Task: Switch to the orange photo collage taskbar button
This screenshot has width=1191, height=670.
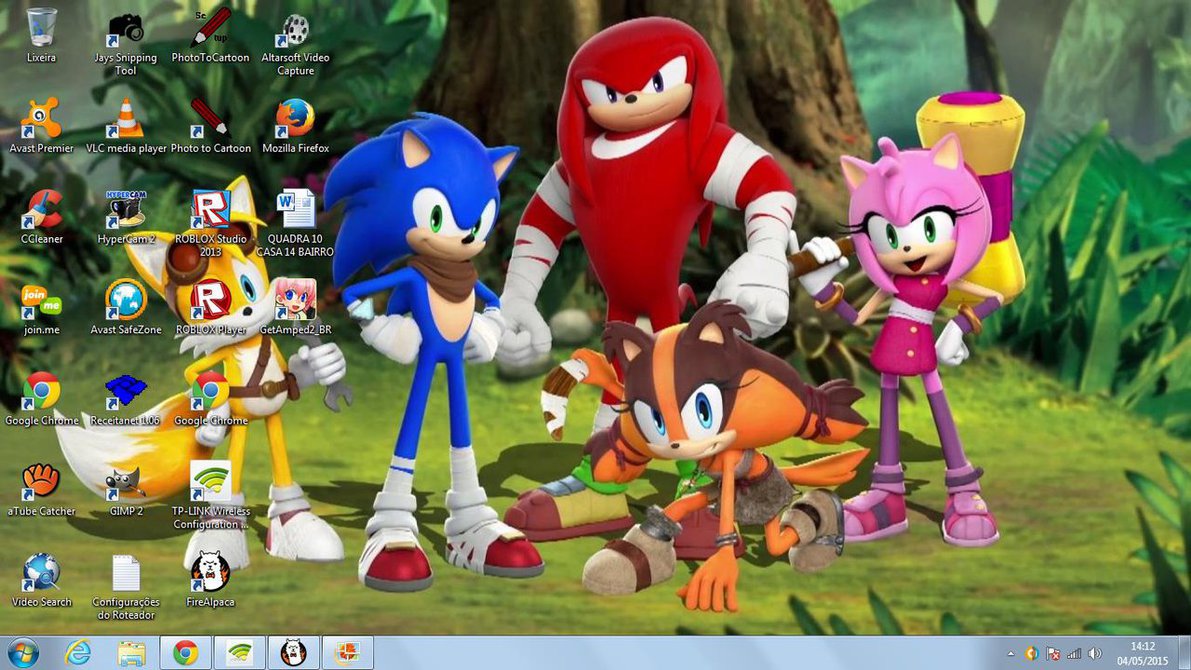Action: [x=347, y=653]
